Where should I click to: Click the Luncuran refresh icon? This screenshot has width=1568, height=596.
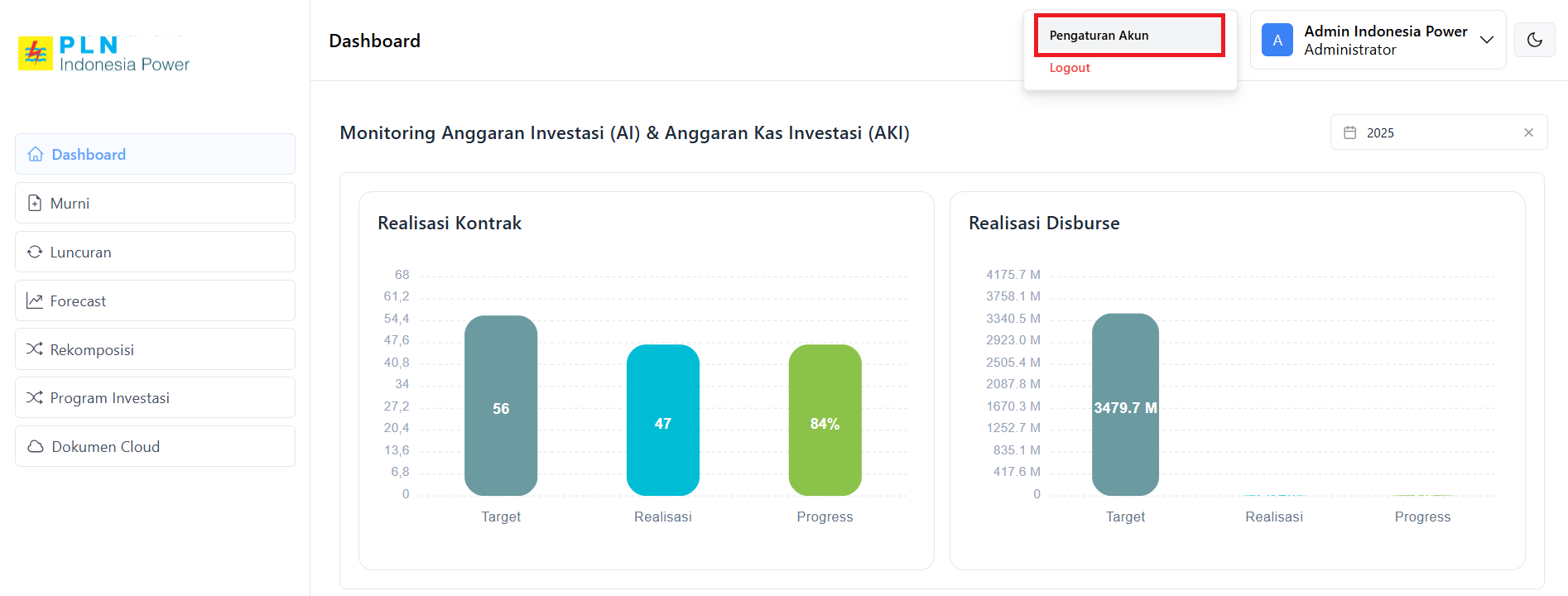click(x=35, y=252)
